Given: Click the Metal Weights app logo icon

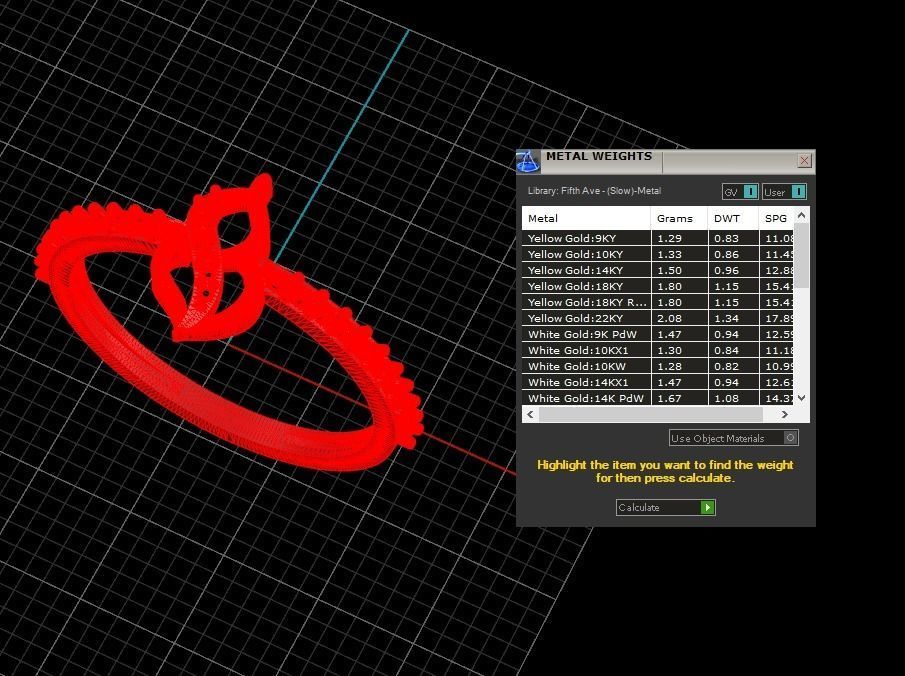Looking at the screenshot, I should point(528,161).
